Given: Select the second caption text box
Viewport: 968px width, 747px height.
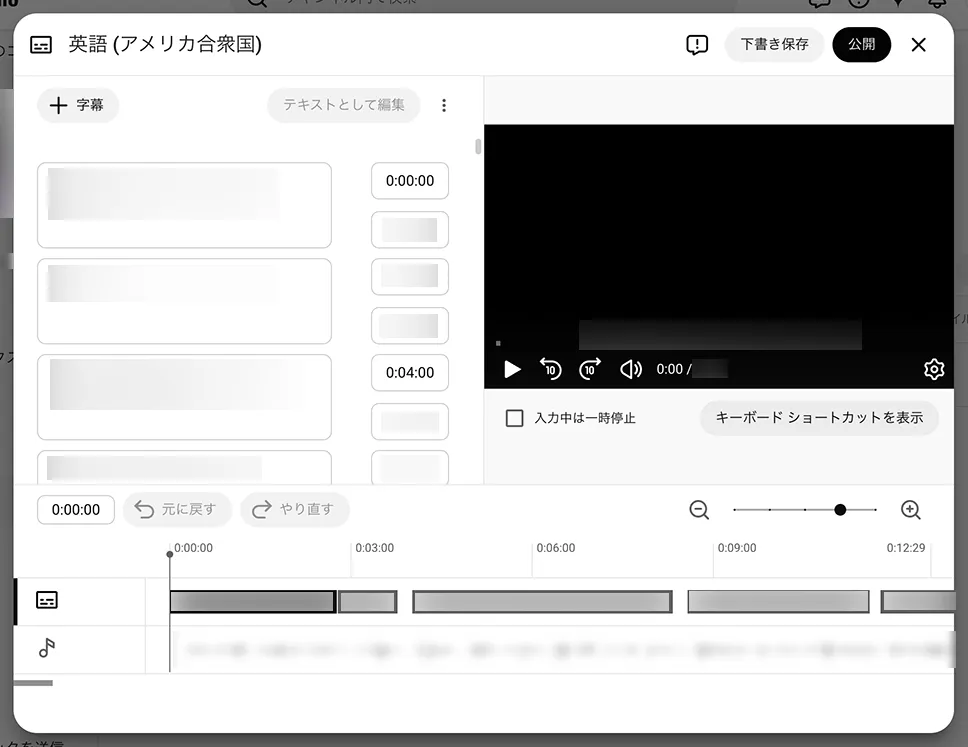Looking at the screenshot, I should coord(185,301).
